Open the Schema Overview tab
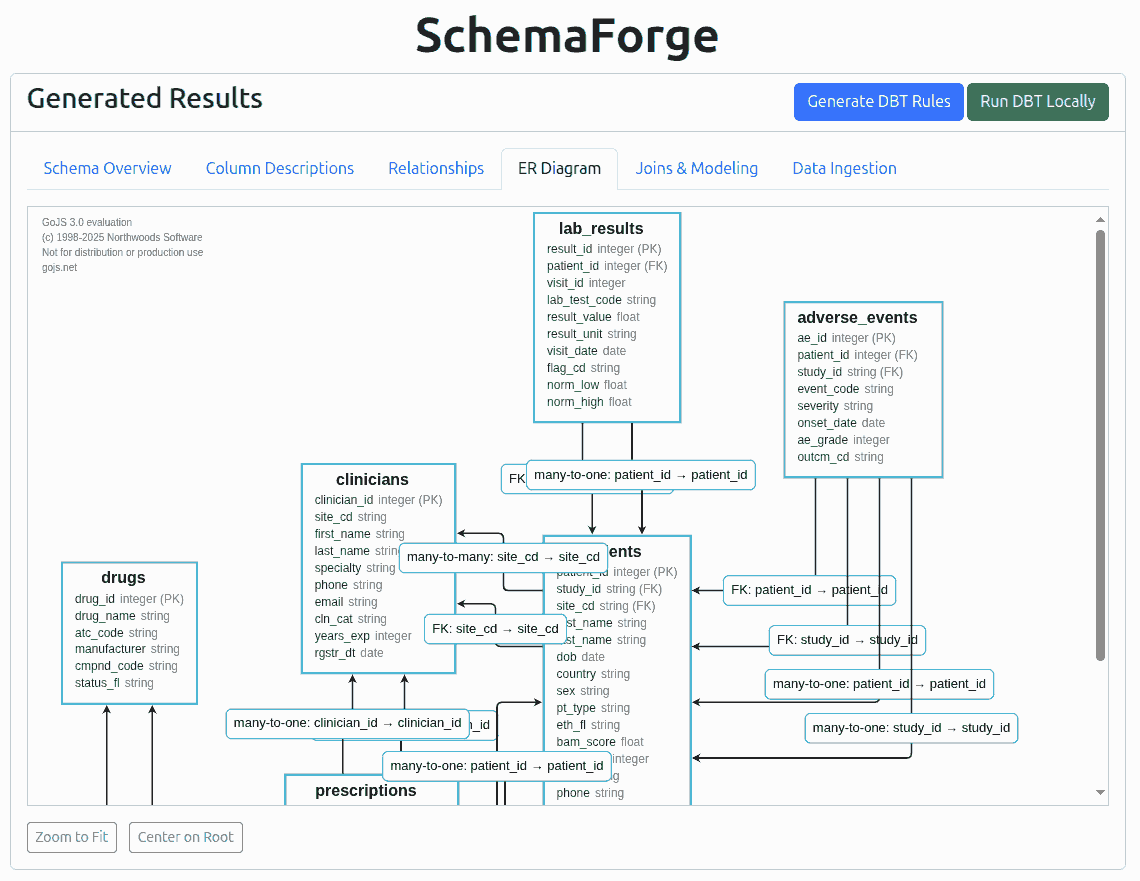1140x881 pixels. coord(107,168)
